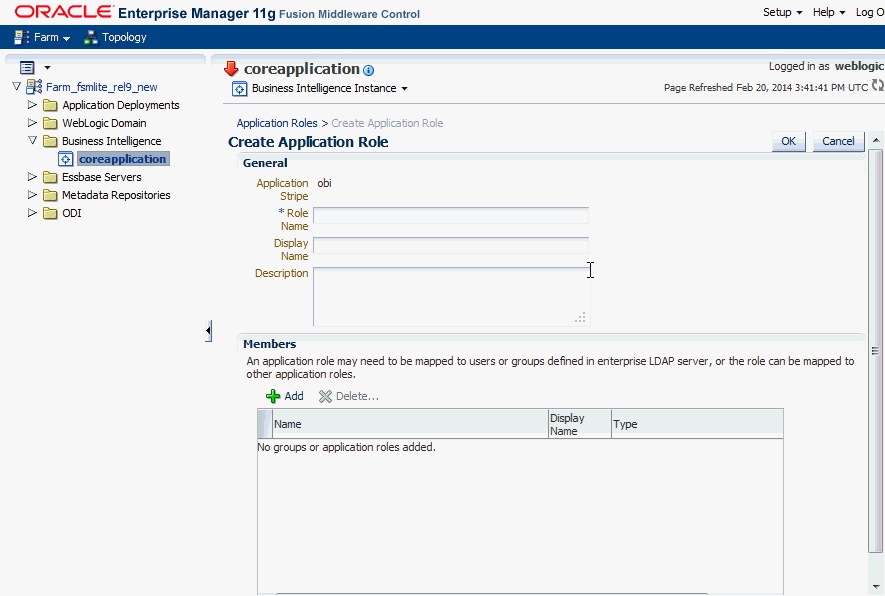This screenshot has width=885, height=596.
Task: Click the OK button
Action: click(x=788, y=141)
